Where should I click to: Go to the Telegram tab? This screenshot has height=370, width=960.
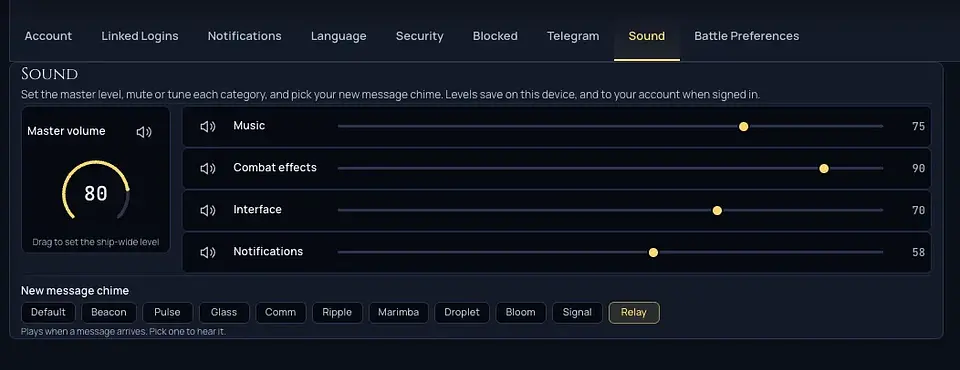click(573, 36)
